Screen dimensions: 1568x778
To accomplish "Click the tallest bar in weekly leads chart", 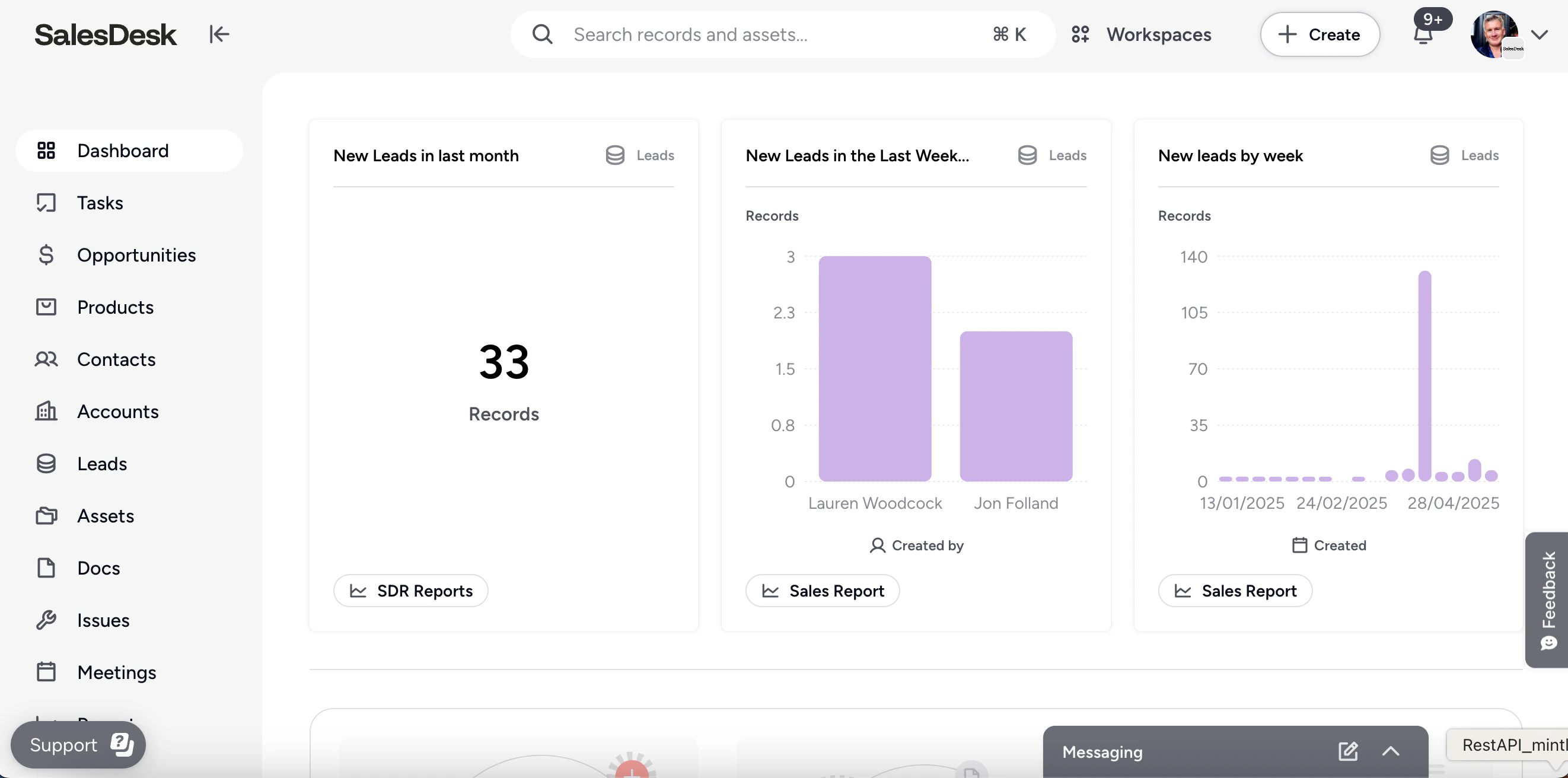I will [x=1424, y=375].
